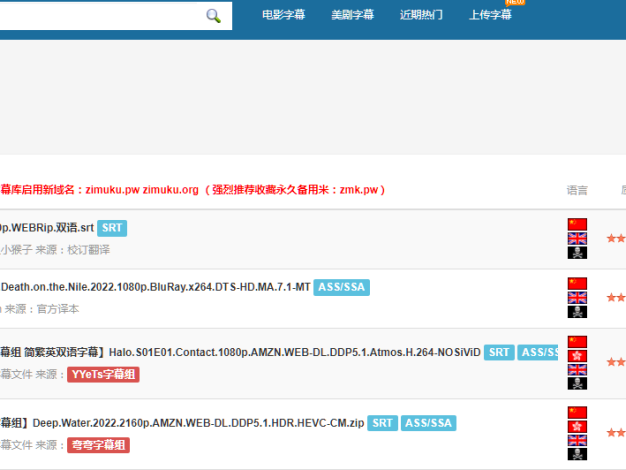Viewport: 626px width, 470px height.
Task: Open the WEBRip.双语.srt subtitle link
Action: click(47, 228)
